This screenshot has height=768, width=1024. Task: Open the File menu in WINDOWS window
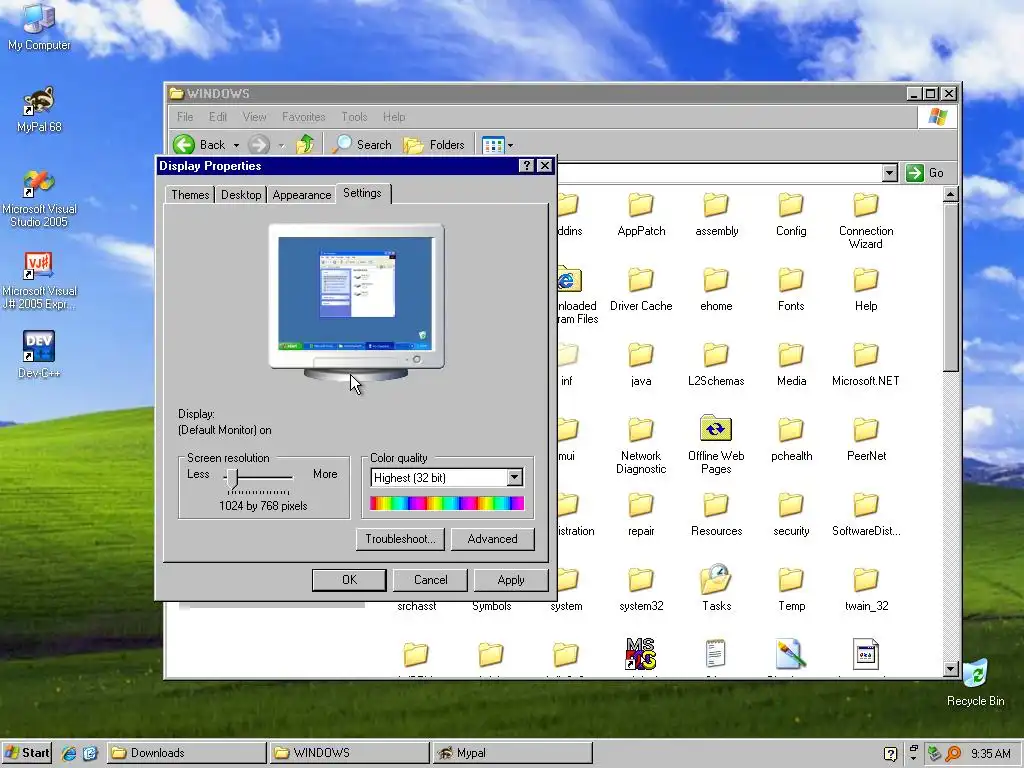(x=185, y=117)
